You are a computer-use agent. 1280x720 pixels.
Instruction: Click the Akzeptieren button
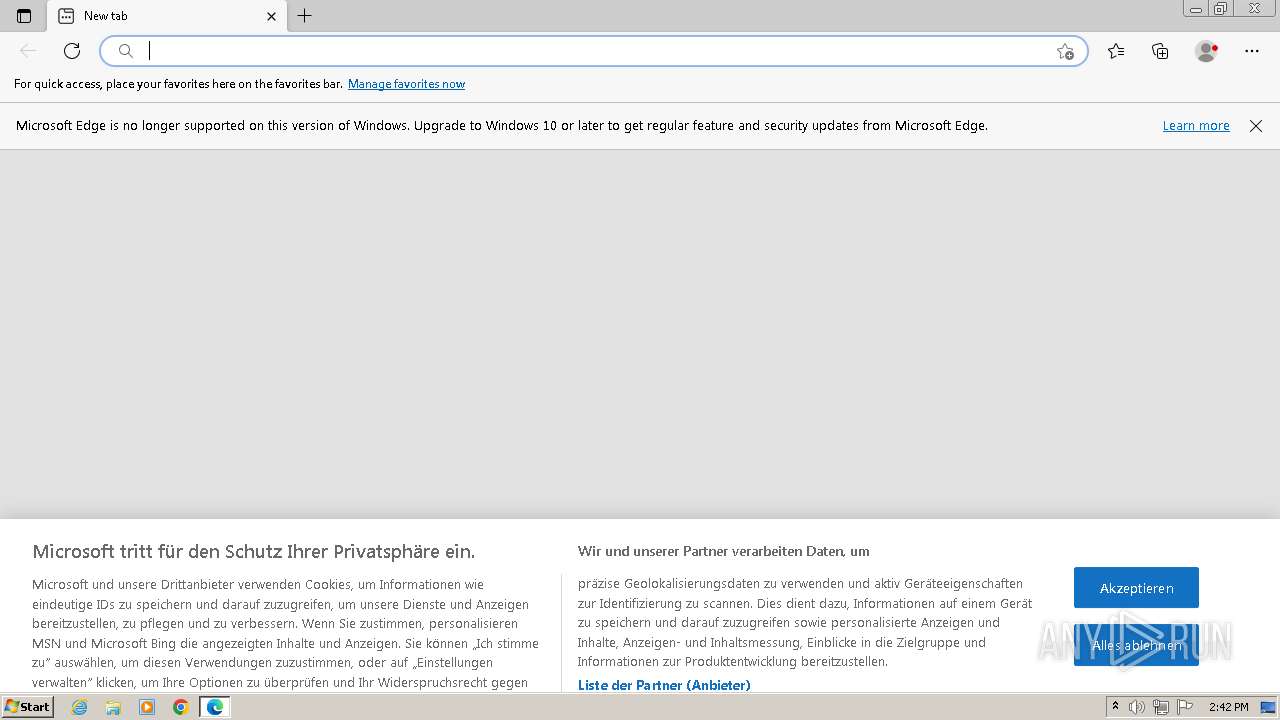[1136, 588]
